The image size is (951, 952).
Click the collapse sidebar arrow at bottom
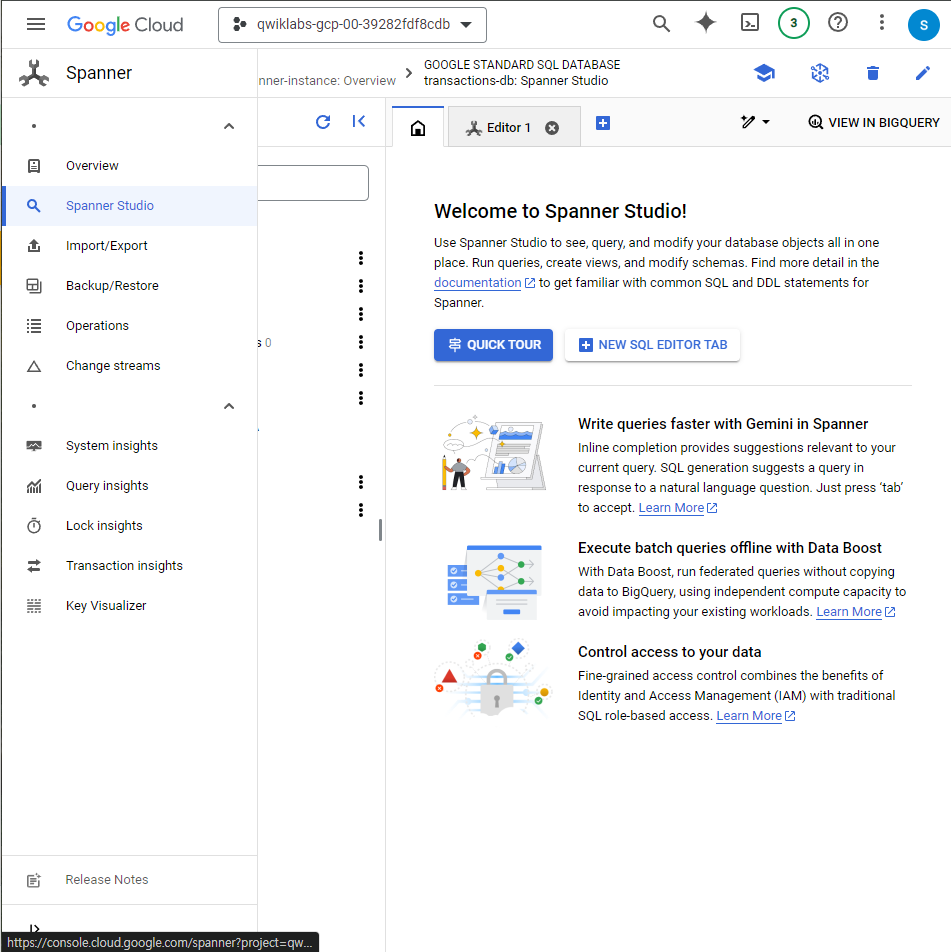click(35, 928)
